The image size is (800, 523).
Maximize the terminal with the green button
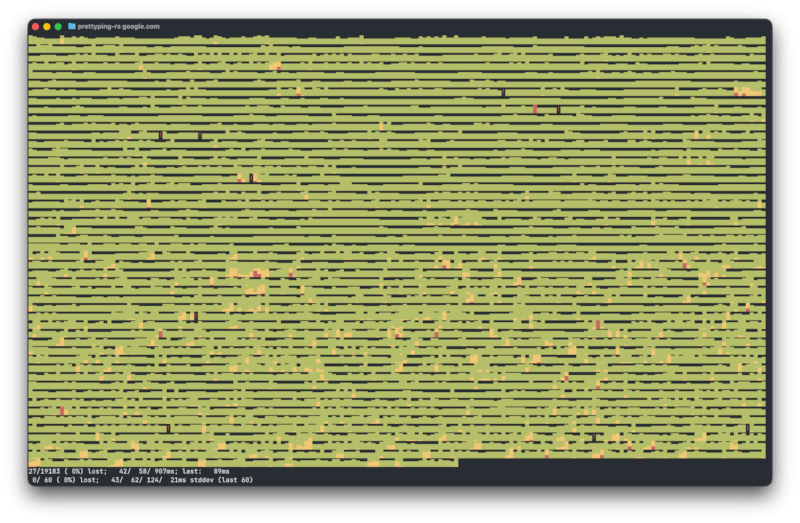pos(58,27)
